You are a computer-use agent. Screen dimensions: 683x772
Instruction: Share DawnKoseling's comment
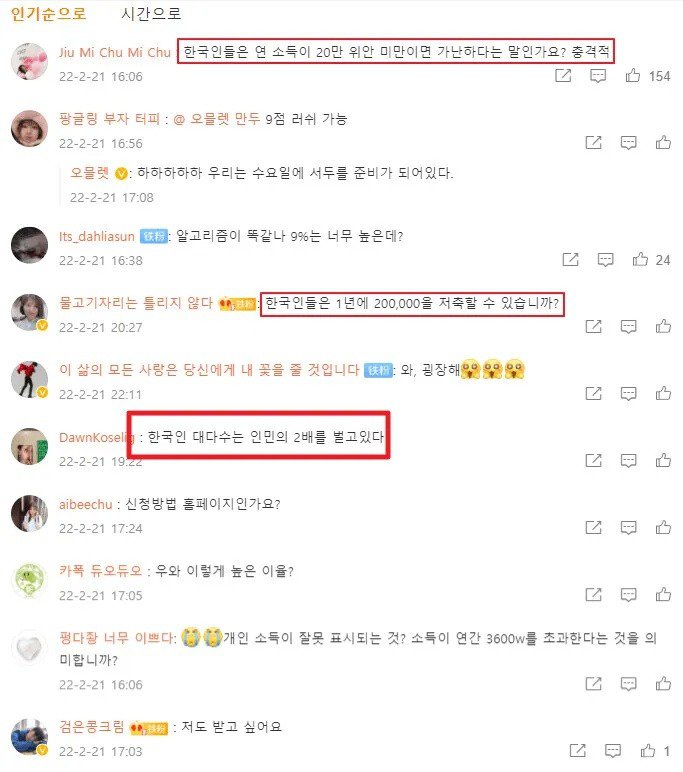pos(593,460)
